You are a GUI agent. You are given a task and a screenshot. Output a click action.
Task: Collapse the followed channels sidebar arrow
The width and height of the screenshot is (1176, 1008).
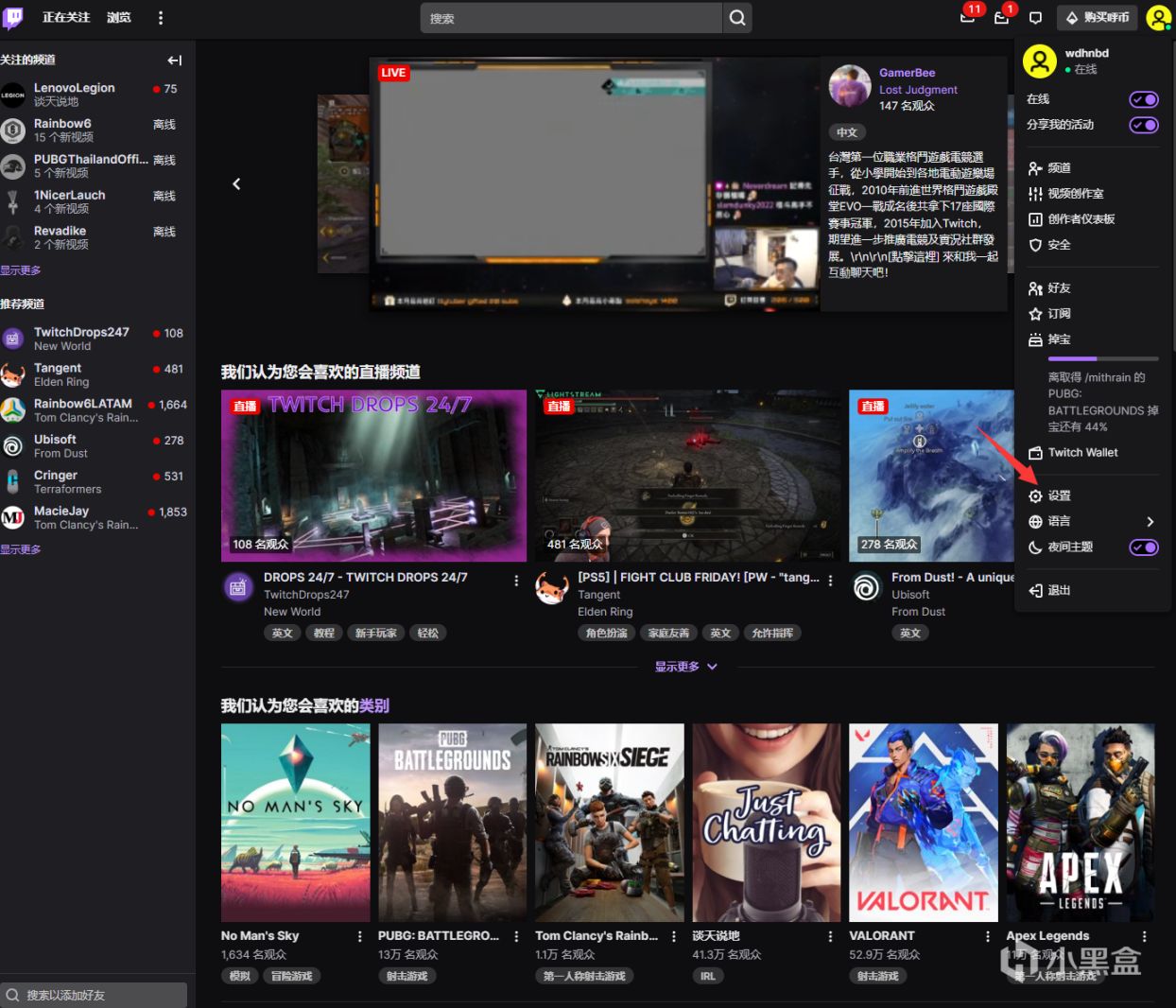coord(175,60)
